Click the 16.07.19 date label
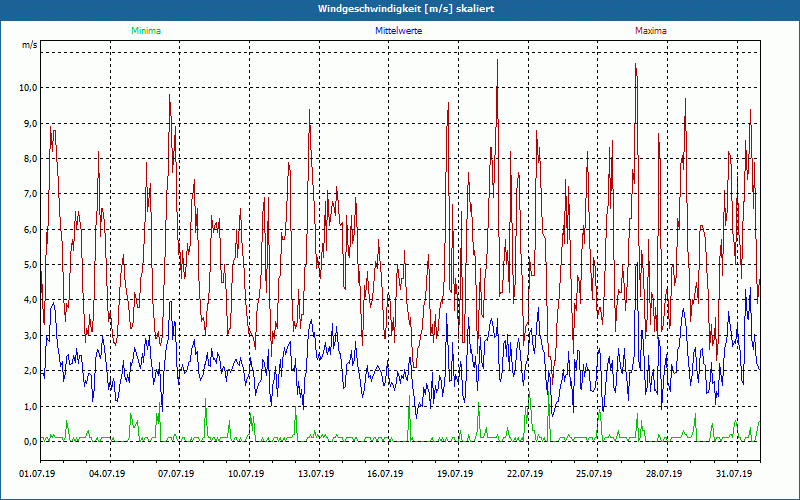This screenshot has height=500, width=800. tap(385, 474)
